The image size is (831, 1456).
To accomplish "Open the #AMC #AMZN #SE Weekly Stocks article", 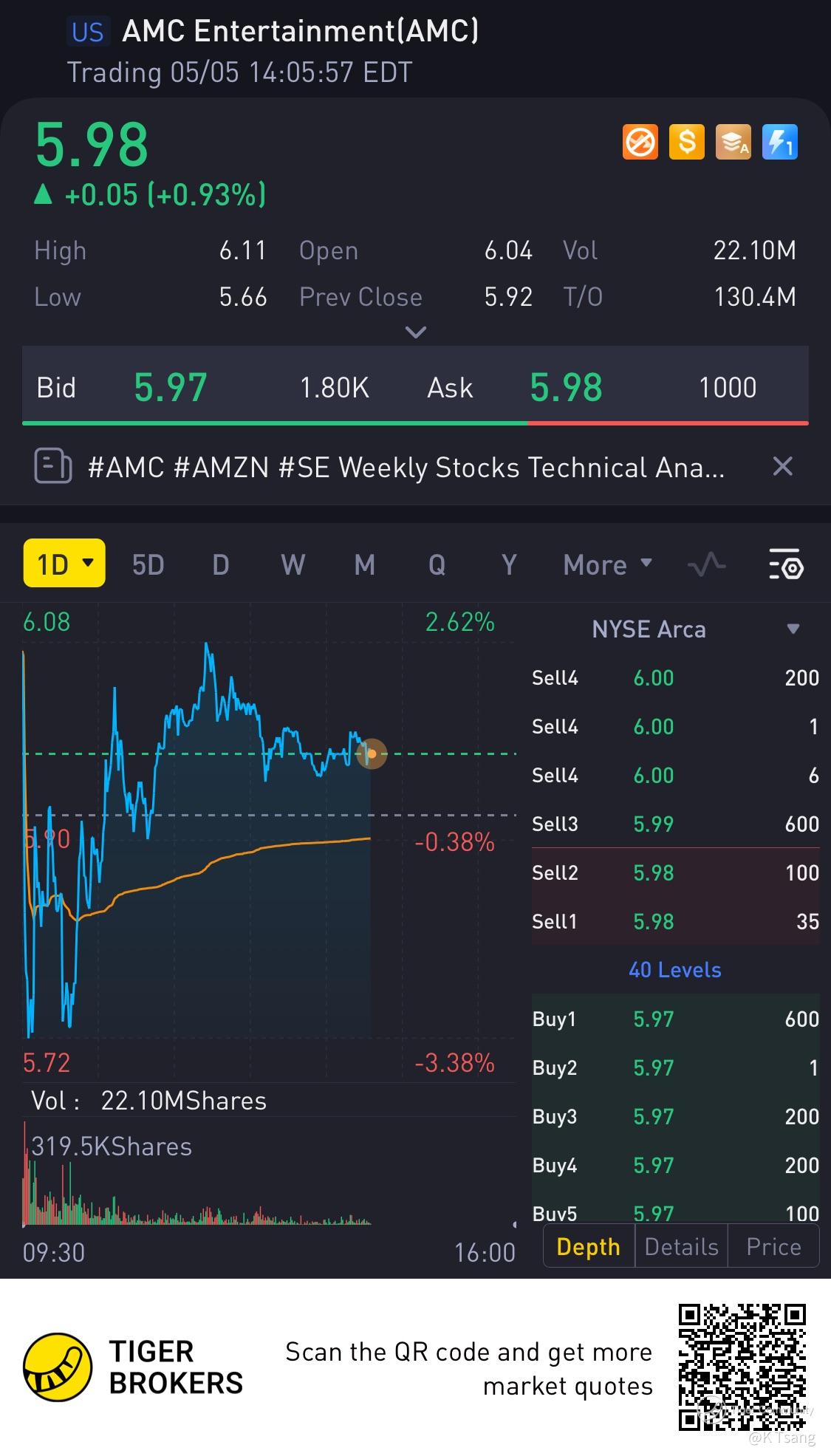I will coord(406,467).
